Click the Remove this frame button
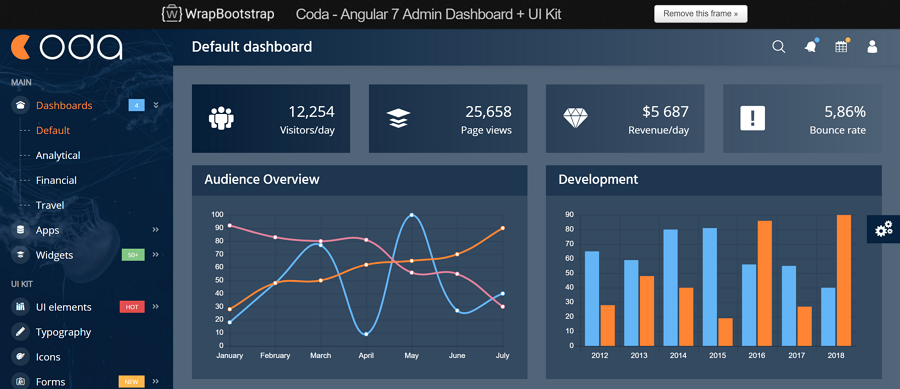Image resolution: width=900 pixels, height=389 pixels. [x=700, y=14]
